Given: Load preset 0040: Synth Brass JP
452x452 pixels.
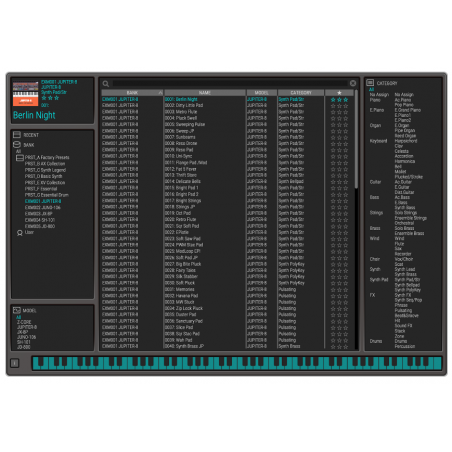Looking at the screenshot, I should [184, 346].
